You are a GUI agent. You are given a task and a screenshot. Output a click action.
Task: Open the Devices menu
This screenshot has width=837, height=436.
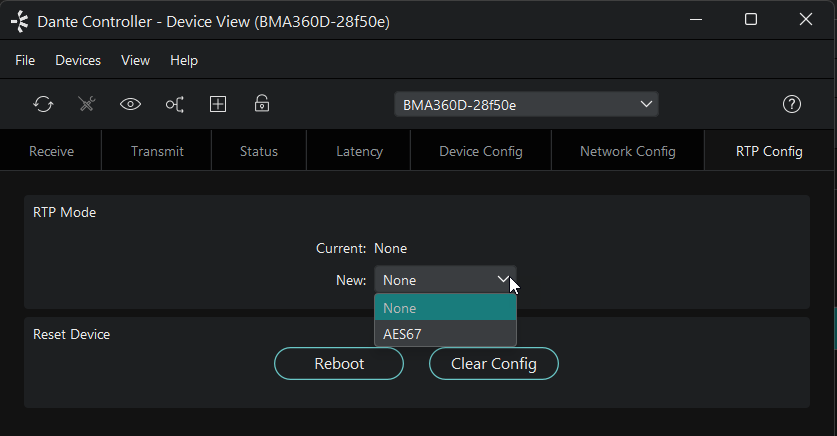[x=78, y=60]
